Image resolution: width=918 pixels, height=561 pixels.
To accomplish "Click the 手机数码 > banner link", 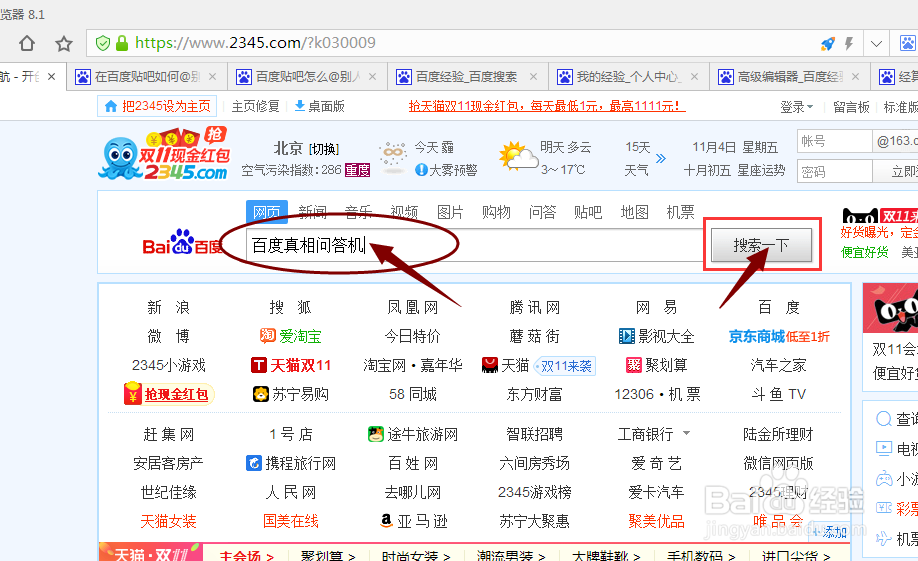I will point(701,555).
